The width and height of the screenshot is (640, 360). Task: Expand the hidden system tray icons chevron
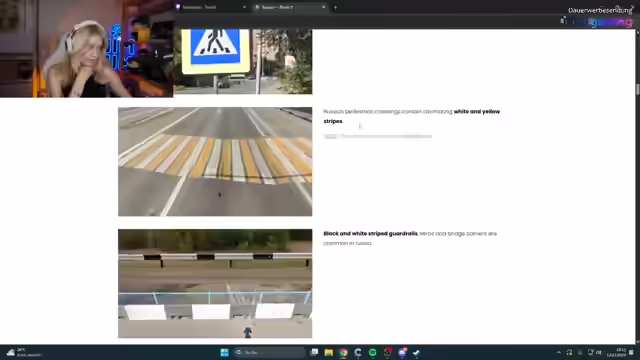tap(558, 352)
